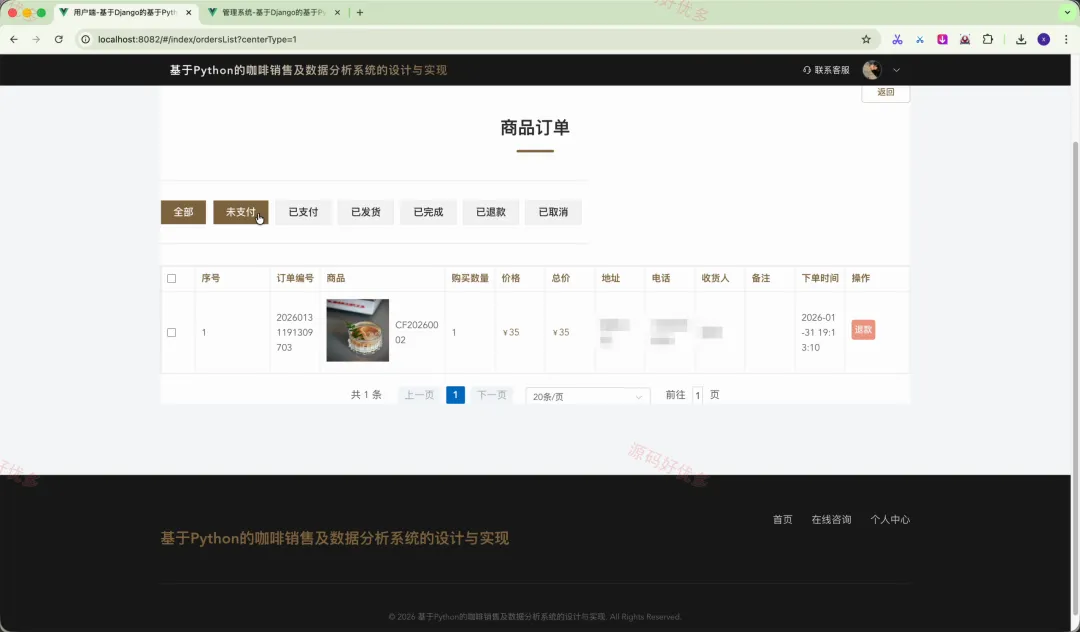The image size is (1080, 632).
Task: Switch to the 已支付 order filter
Action: 303,212
